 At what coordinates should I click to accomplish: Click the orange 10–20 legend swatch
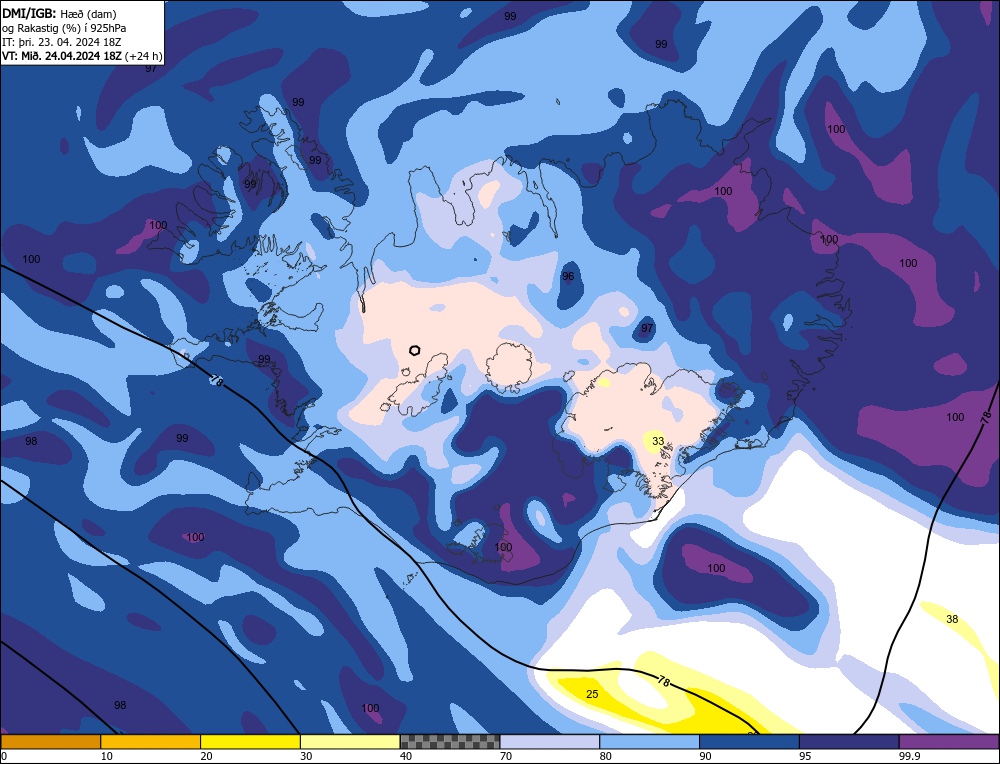click(151, 742)
